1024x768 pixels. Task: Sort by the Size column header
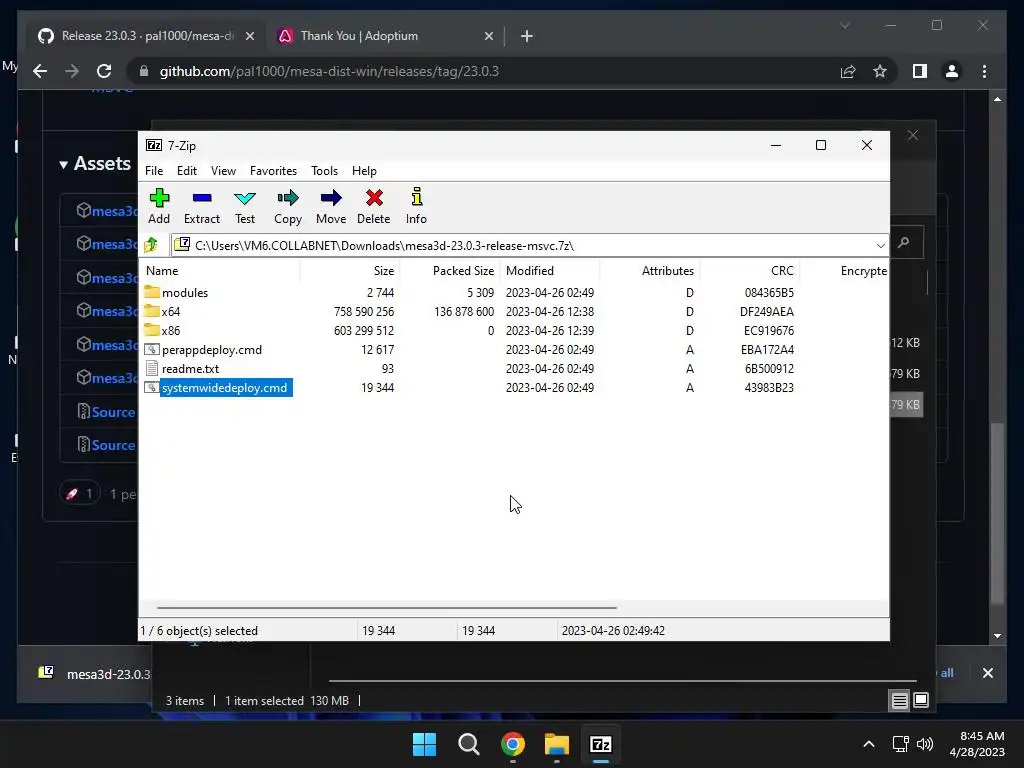pyautogui.click(x=350, y=270)
